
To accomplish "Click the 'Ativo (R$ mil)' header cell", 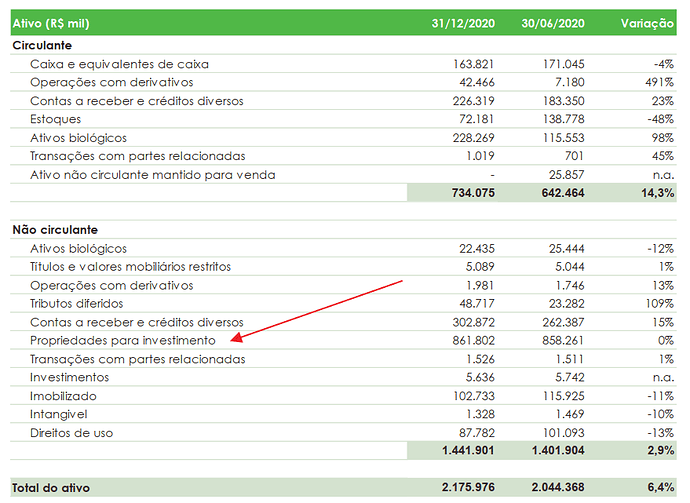I will pyautogui.click(x=51, y=23).
